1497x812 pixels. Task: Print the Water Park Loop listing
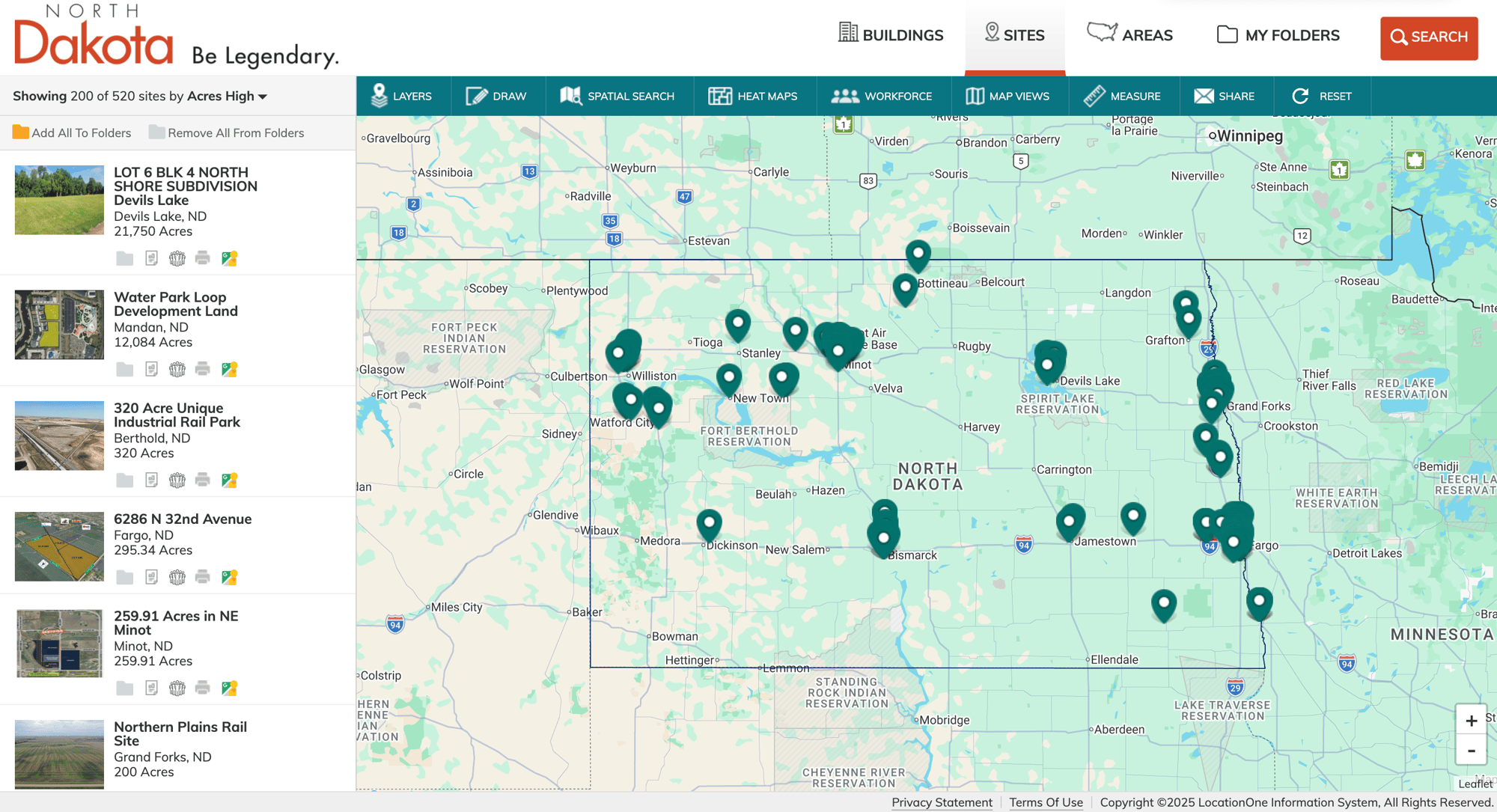[202, 369]
